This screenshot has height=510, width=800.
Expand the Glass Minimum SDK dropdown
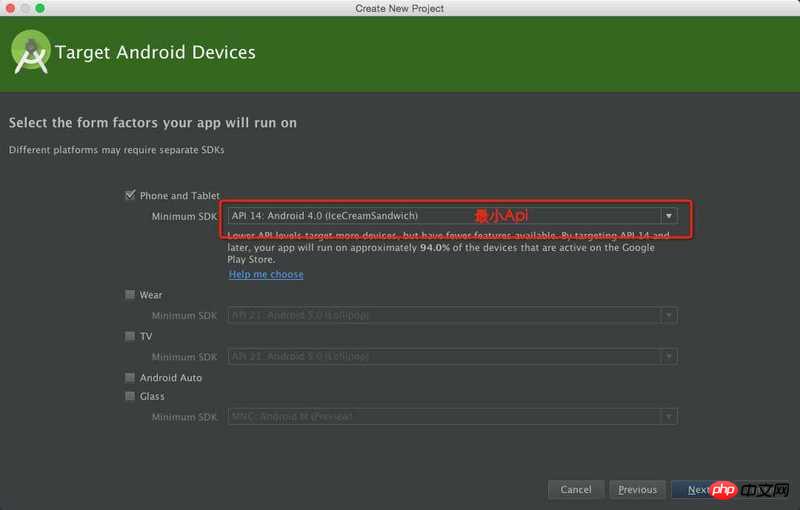668,417
